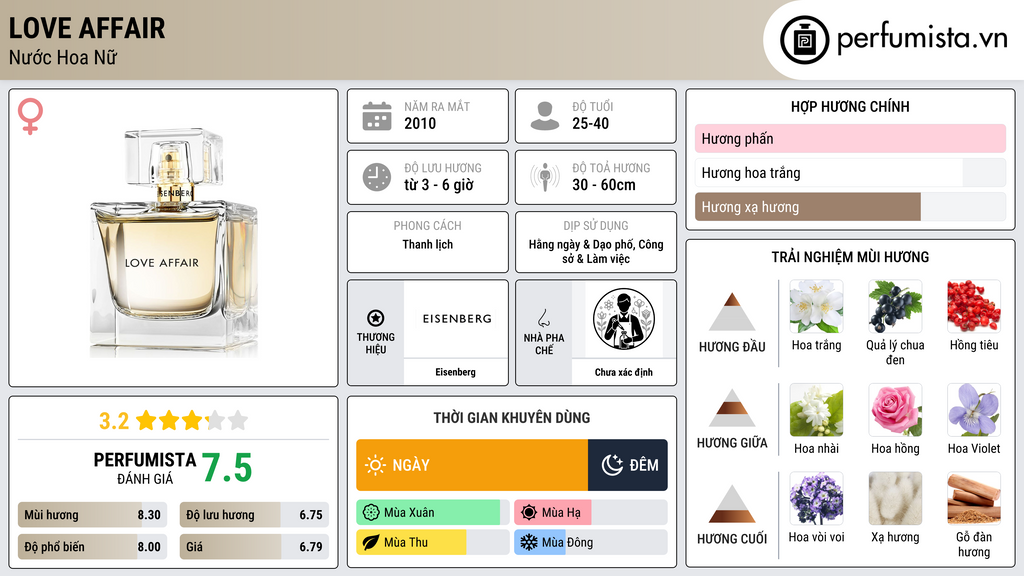The width and height of the screenshot is (1024, 576).
Task: Click the clock icon for Độ lưu hương
Action: (377, 177)
